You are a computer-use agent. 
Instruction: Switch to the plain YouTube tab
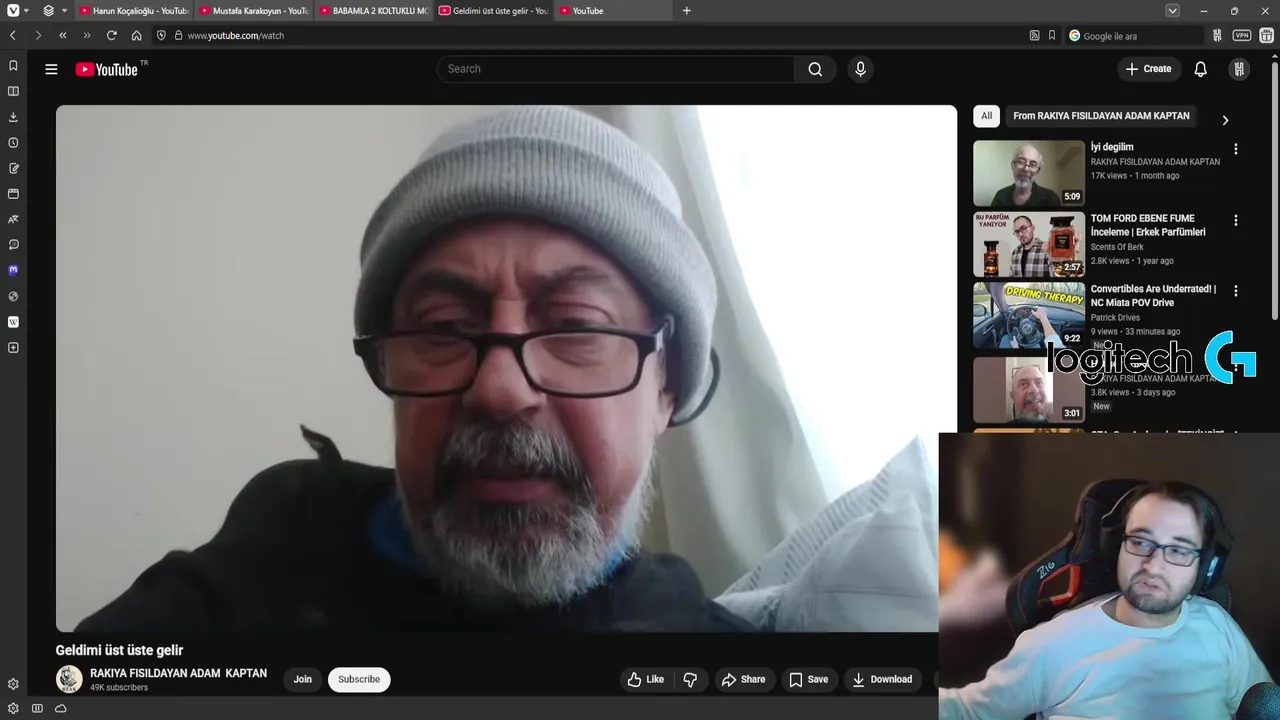[x=613, y=11]
